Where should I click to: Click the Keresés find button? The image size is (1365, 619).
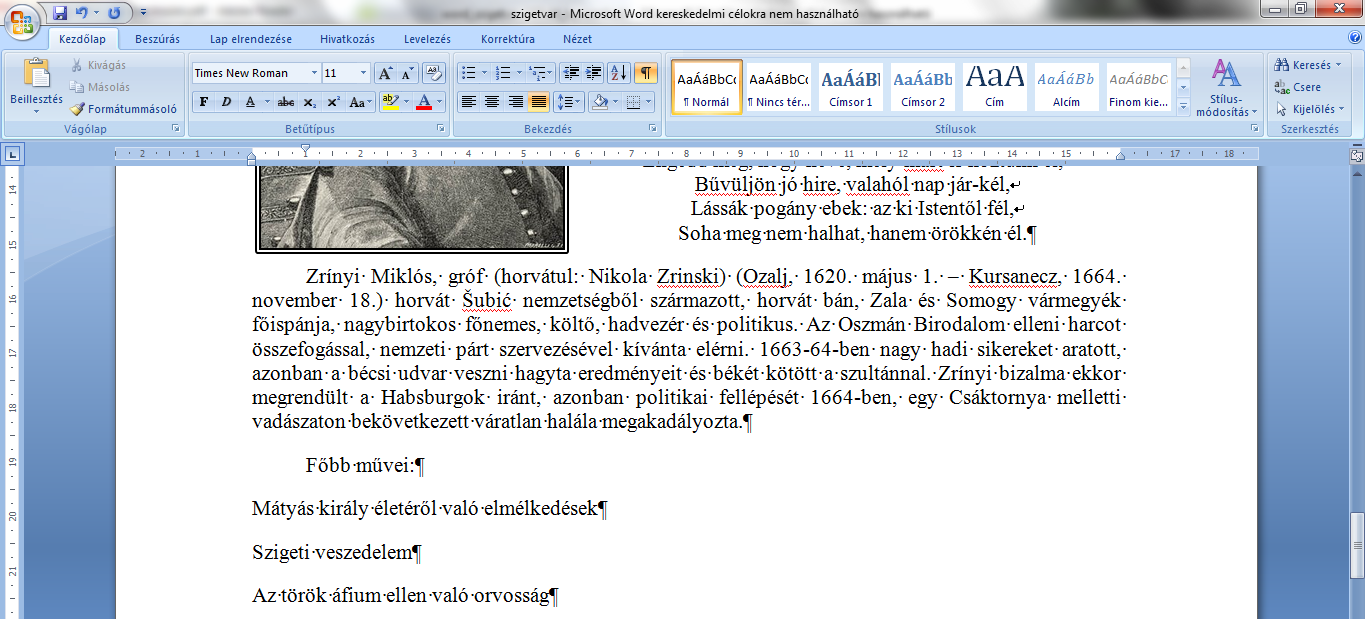point(1307,65)
